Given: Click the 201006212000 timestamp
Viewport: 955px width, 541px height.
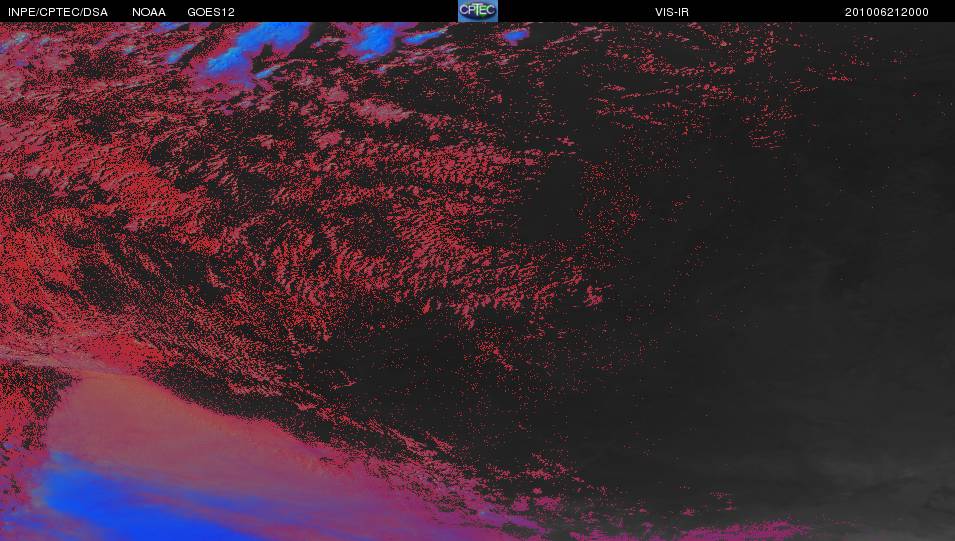Looking at the screenshot, I should pos(886,12).
